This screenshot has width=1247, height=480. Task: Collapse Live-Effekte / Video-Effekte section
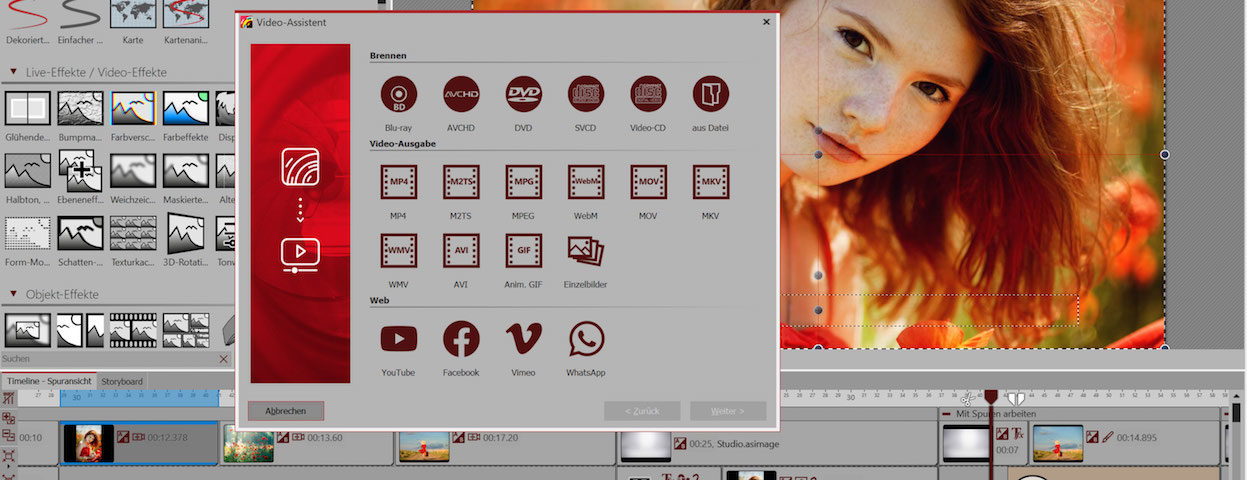pyautogui.click(x=13, y=72)
